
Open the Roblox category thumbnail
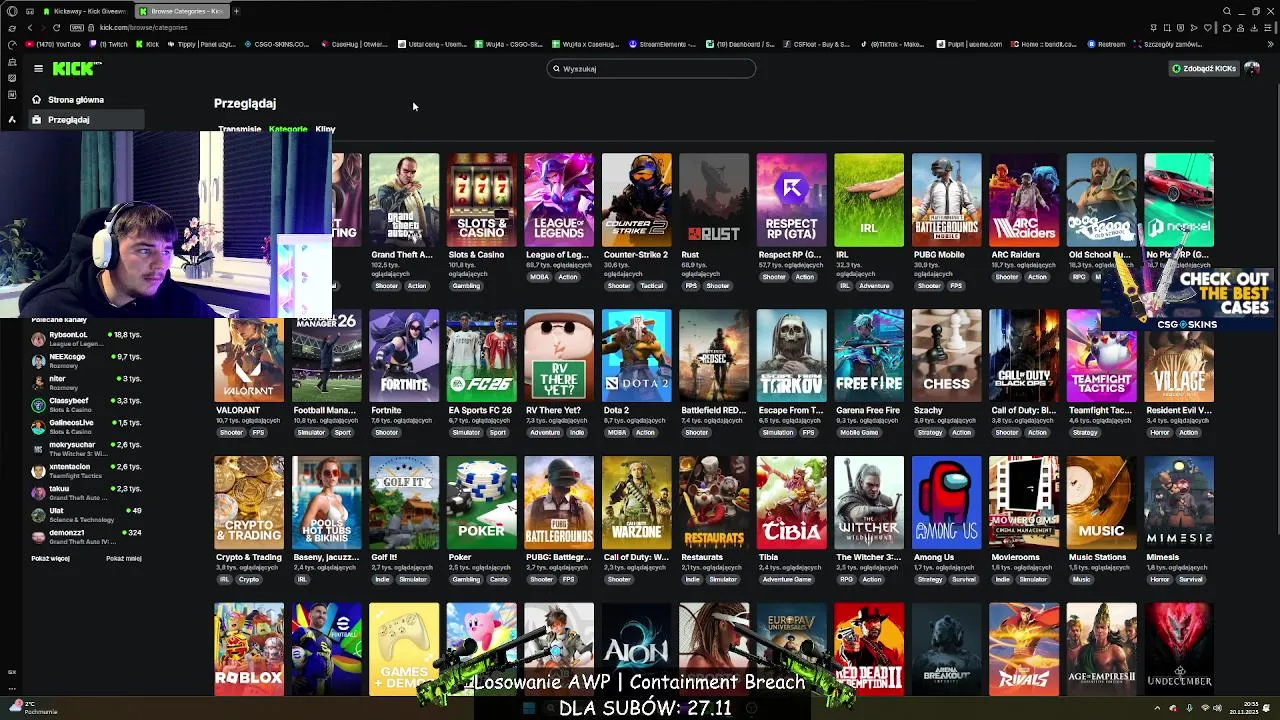point(249,650)
